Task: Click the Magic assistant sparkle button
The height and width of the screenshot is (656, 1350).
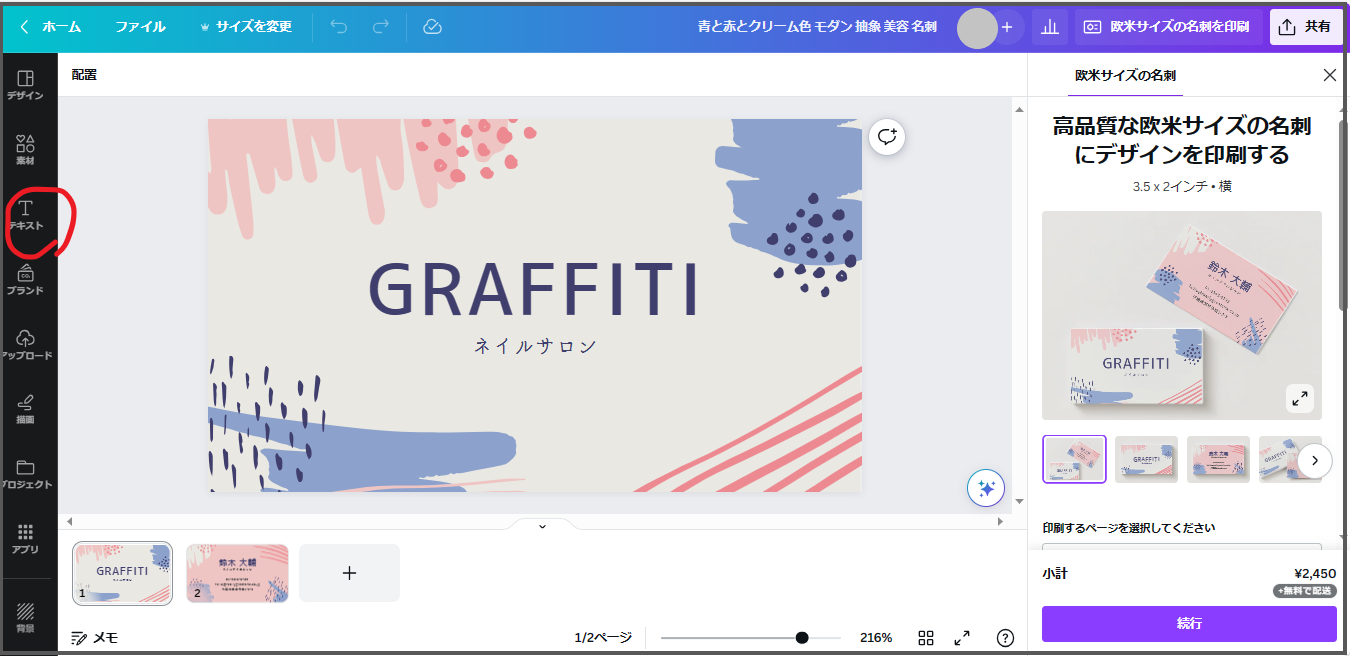Action: (985, 488)
